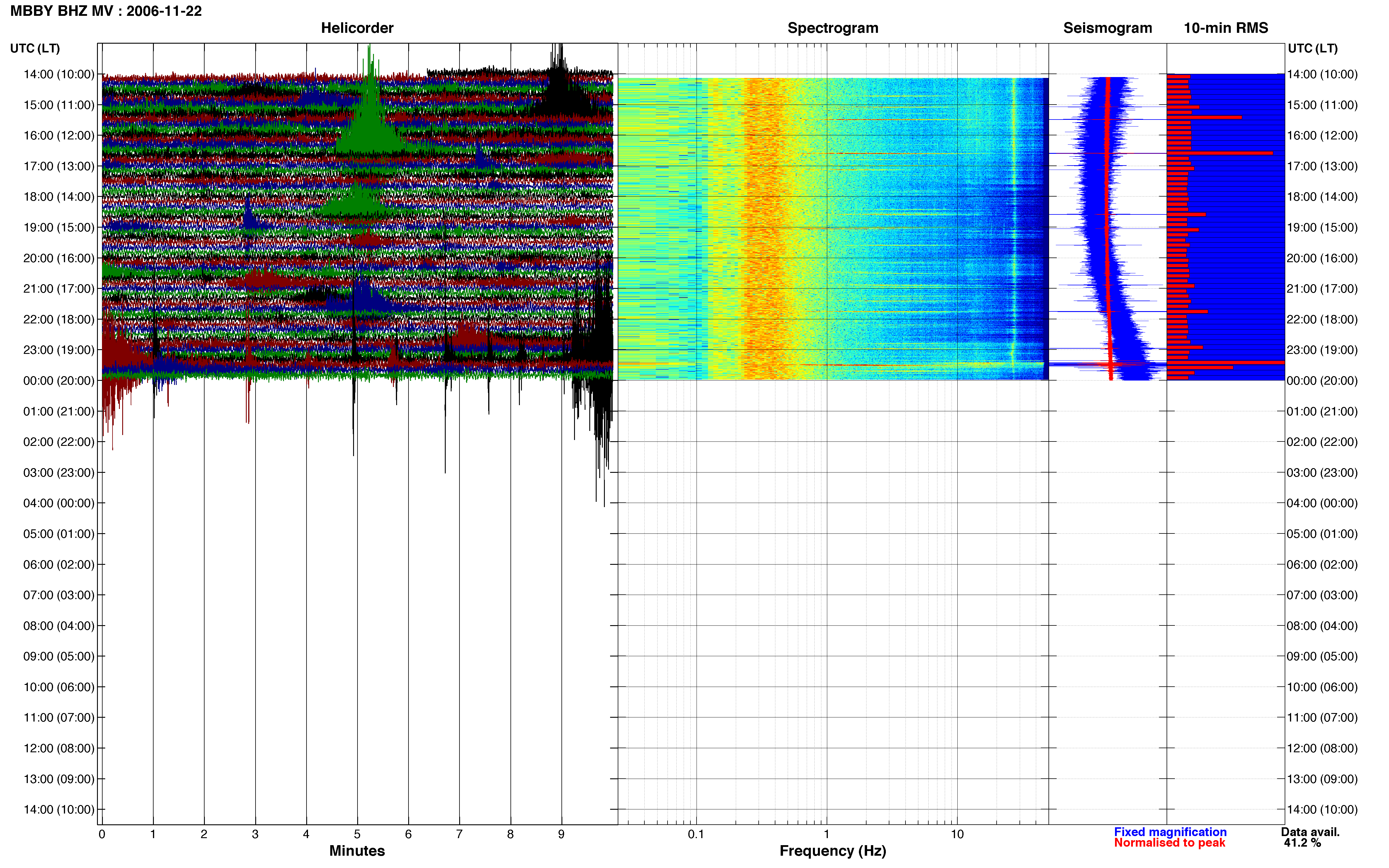The width and height of the screenshot is (1389, 868).
Task: Click the 'Spectrogram' panel heading
Action: [x=833, y=28]
